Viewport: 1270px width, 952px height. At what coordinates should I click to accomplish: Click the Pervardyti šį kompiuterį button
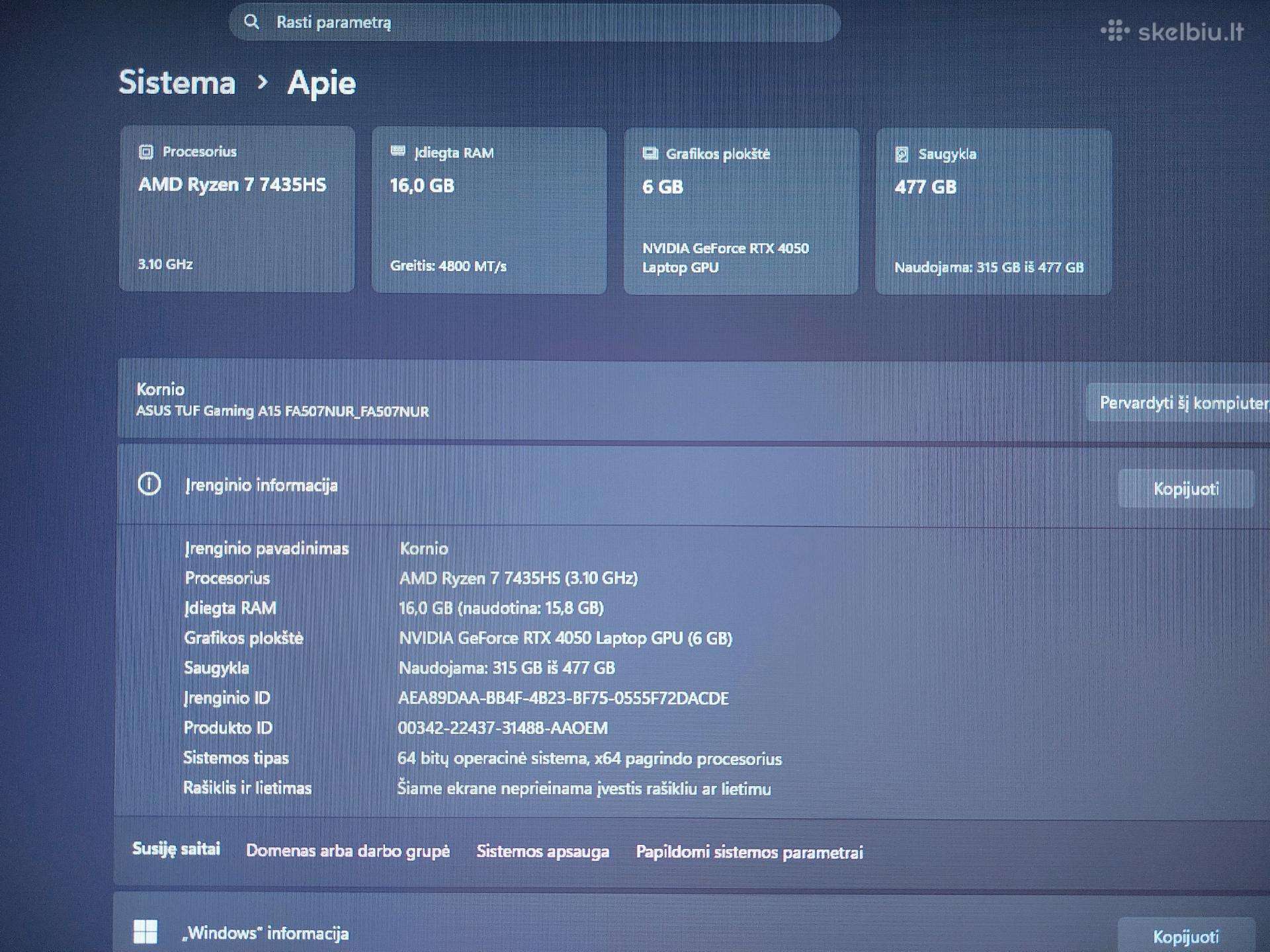click(1178, 403)
